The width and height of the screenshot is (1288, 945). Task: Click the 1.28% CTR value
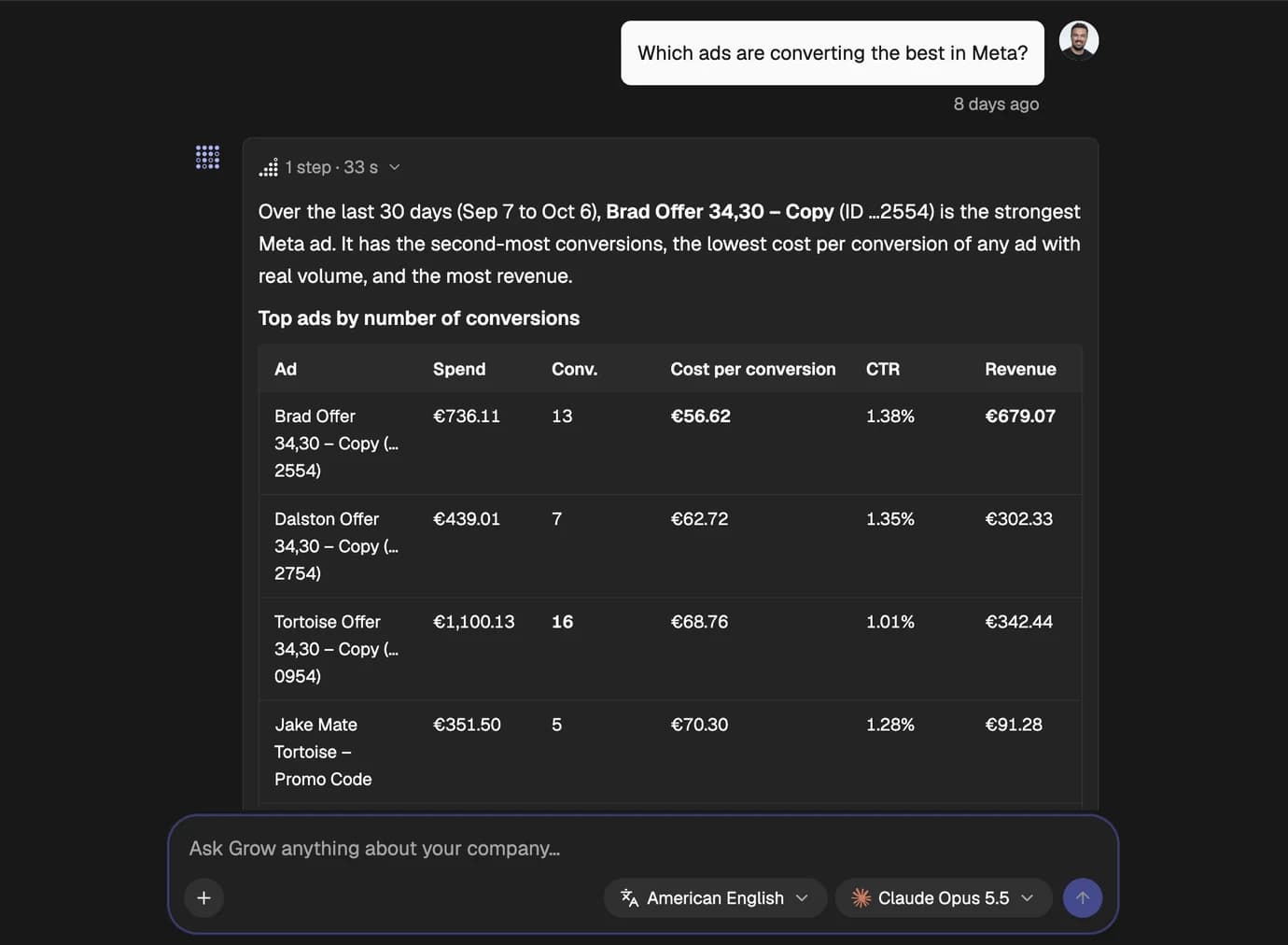890,724
